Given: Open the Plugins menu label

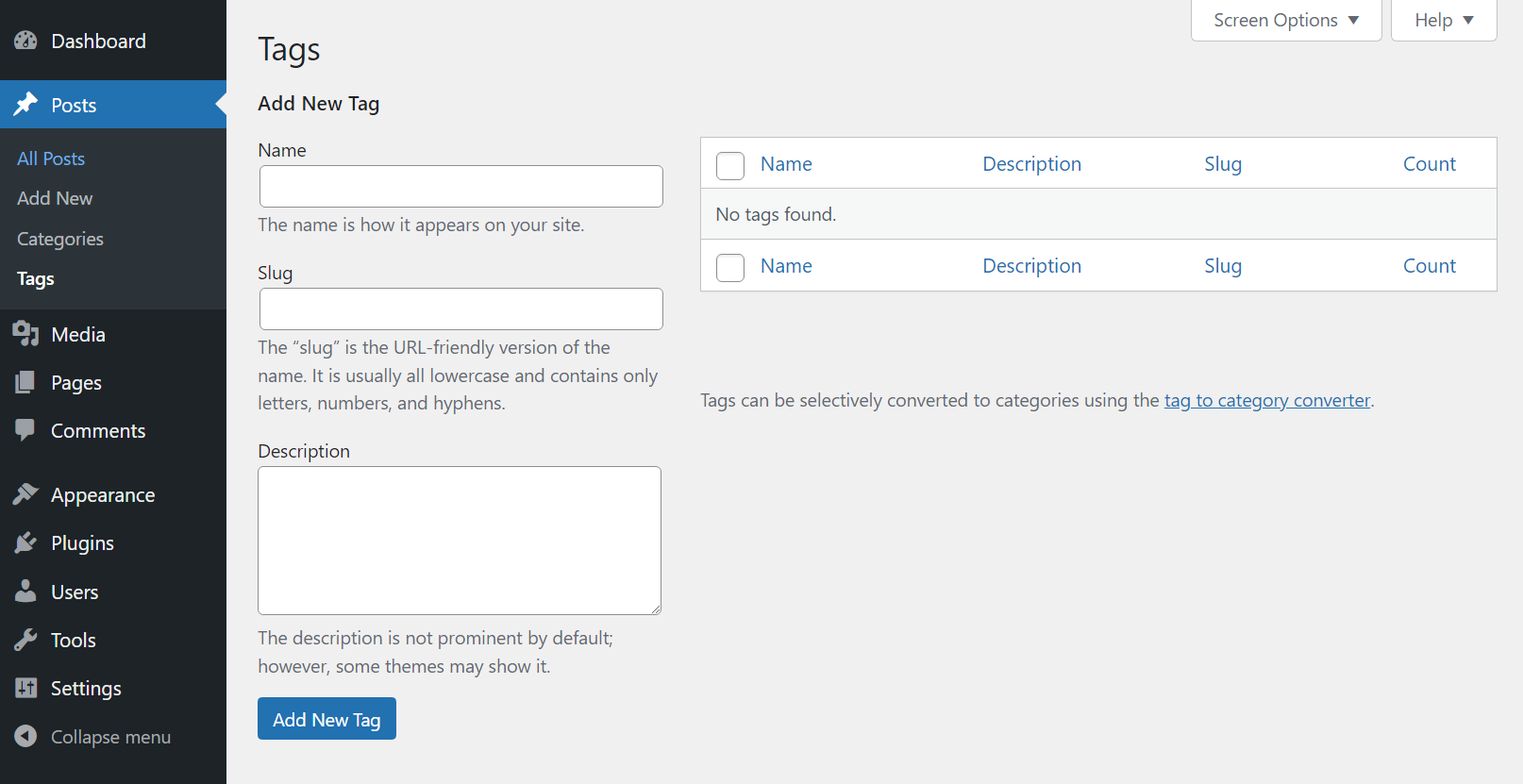Looking at the screenshot, I should click(82, 543).
